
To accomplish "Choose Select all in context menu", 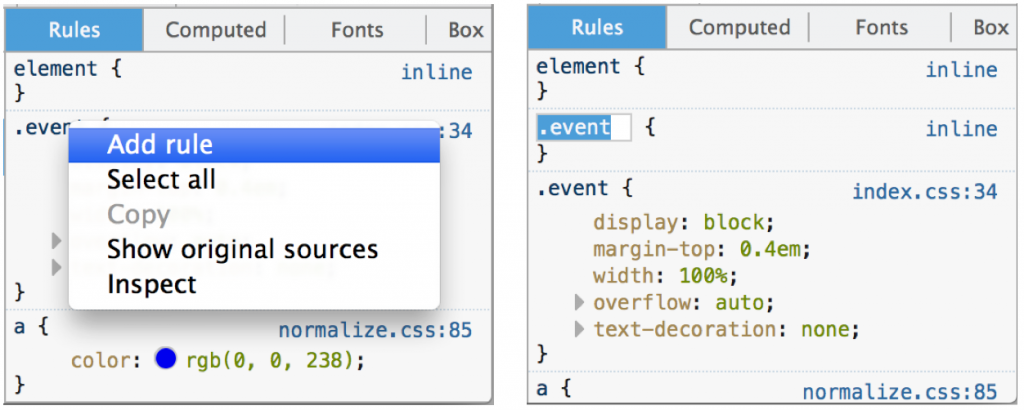I will 254,180.
